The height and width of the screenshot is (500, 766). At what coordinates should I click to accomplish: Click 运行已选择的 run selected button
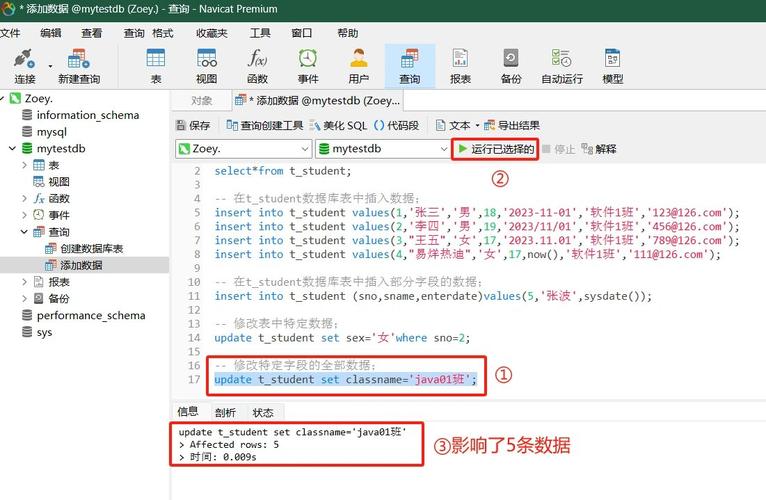click(495, 149)
